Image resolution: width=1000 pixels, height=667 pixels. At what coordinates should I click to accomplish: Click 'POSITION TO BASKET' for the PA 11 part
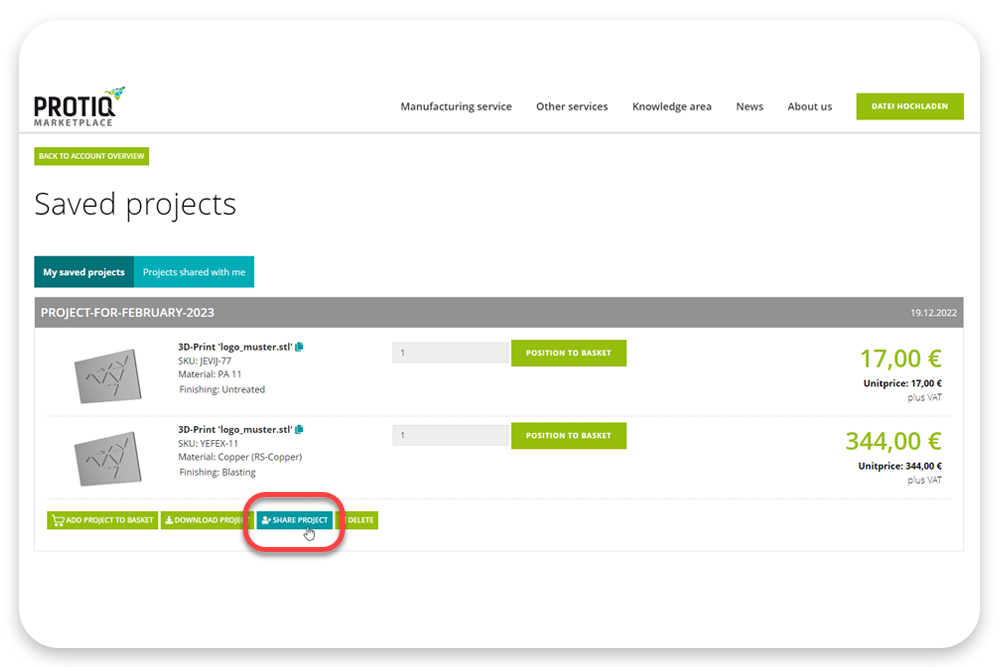[x=568, y=353]
